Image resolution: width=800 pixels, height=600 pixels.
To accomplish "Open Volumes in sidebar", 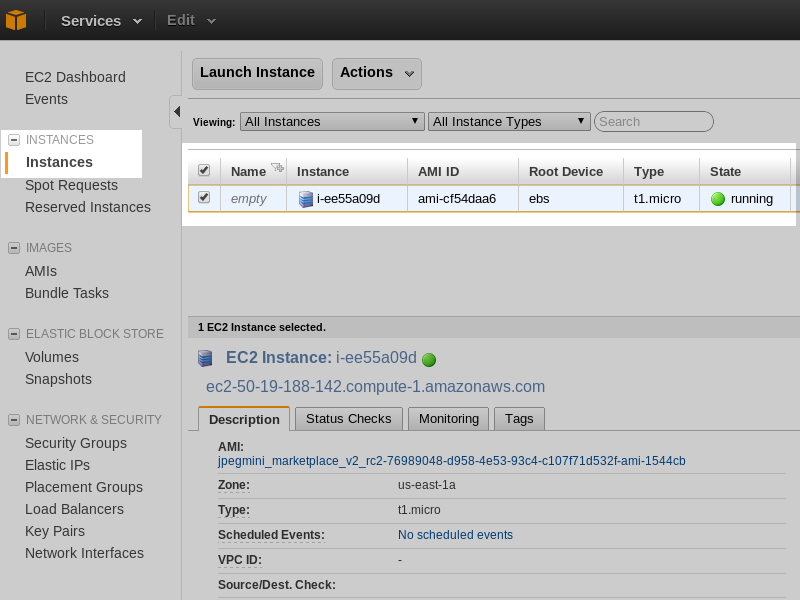I will 52,357.
